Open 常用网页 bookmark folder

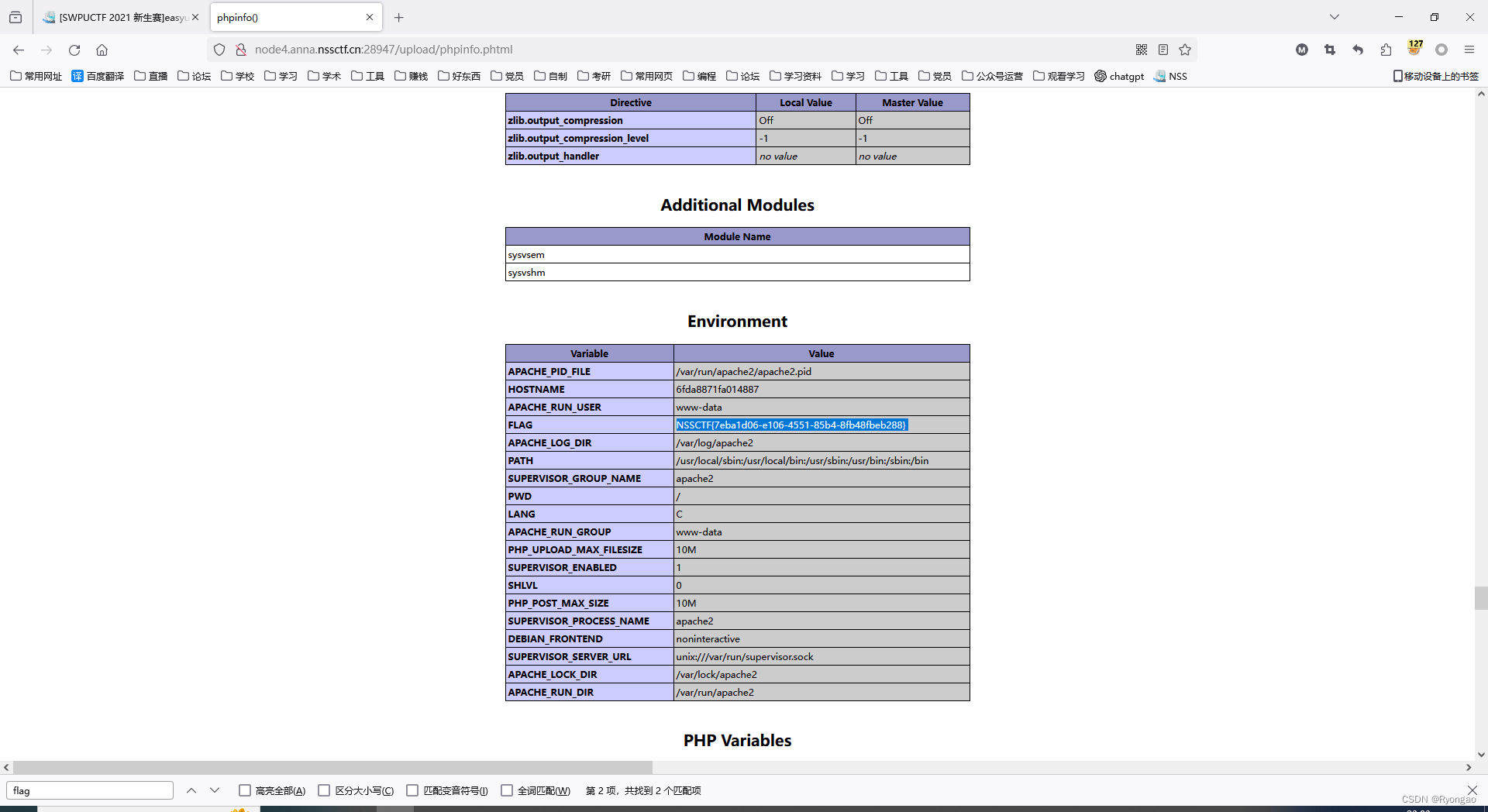pos(647,76)
